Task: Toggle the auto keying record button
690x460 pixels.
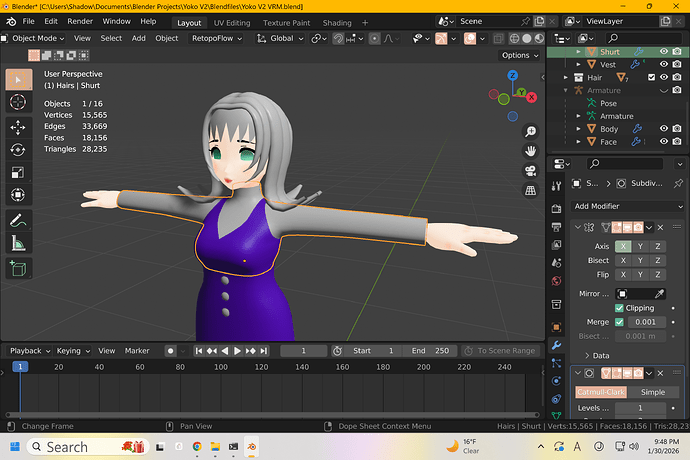Action: coord(171,351)
